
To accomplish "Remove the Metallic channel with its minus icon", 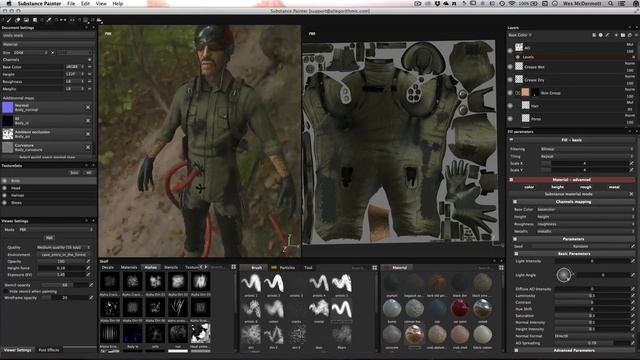I will pyautogui.click(x=89, y=89).
